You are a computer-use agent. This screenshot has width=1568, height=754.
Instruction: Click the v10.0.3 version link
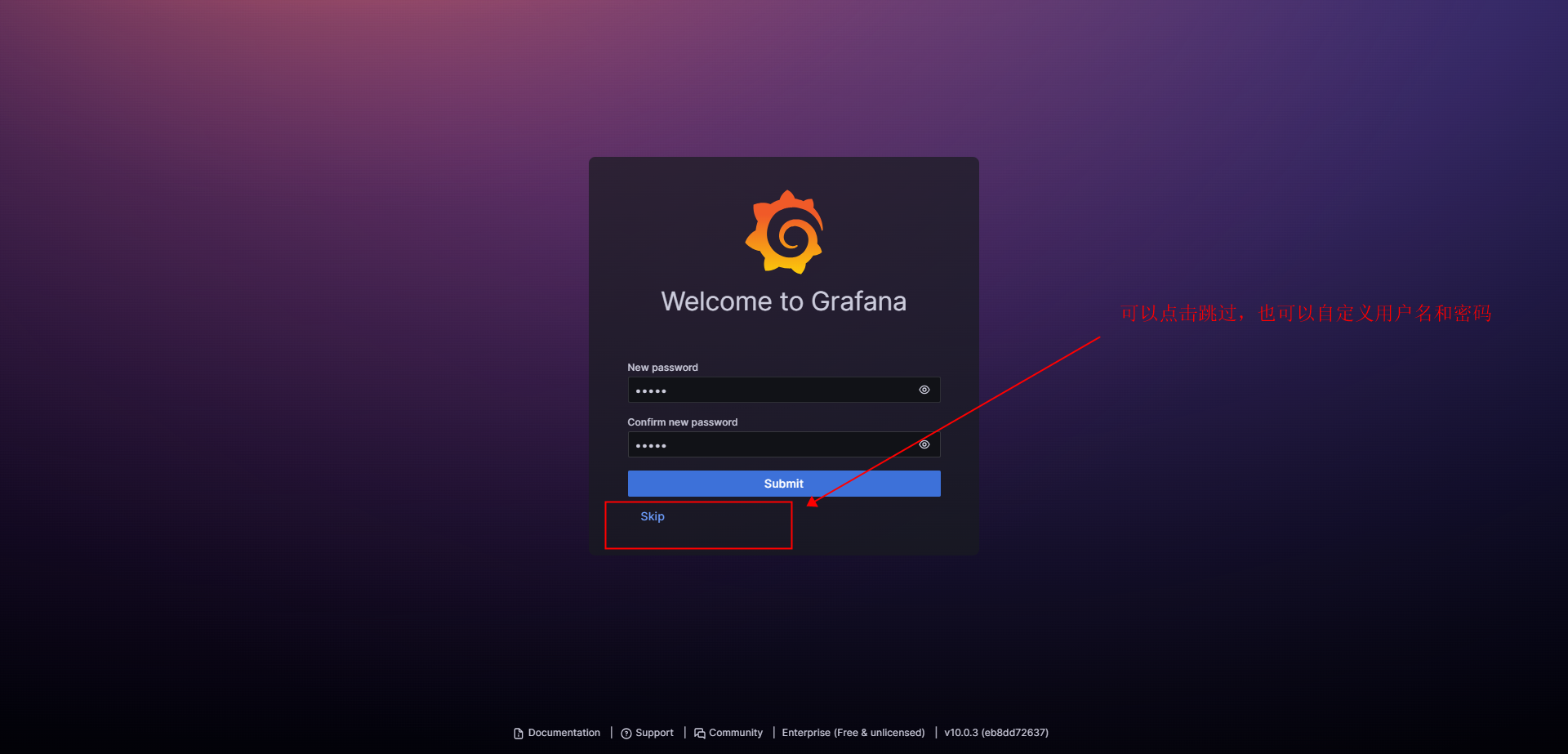[996, 733]
